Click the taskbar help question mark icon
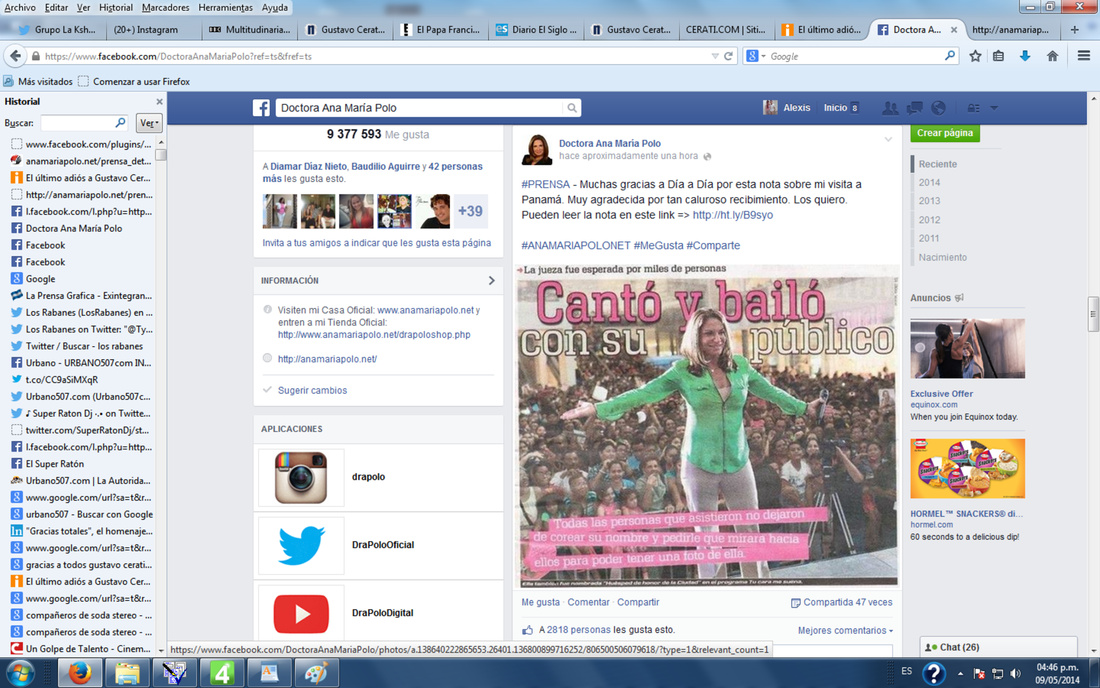Image resolution: width=1100 pixels, height=688 pixels. pos(933,673)
